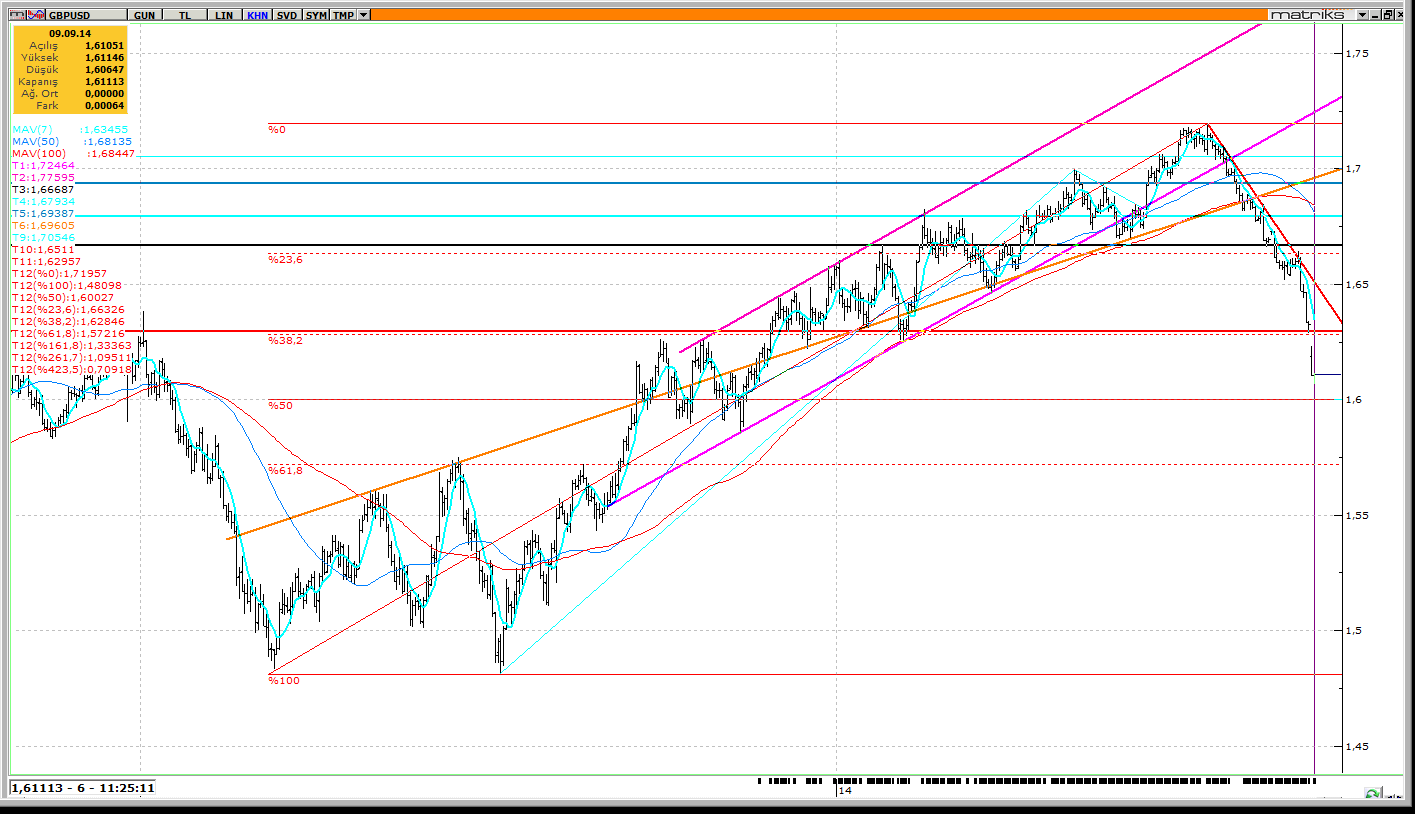This screenshot has width=1415, height=814.
Task: Click the T12(%161,8):1,33363 label
Action: [x=71, y=346]
